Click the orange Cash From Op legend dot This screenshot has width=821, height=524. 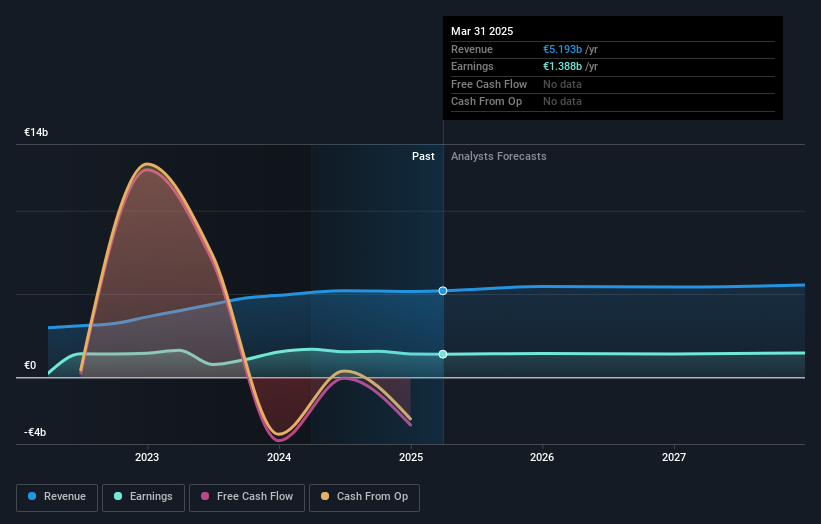point(325,496)
